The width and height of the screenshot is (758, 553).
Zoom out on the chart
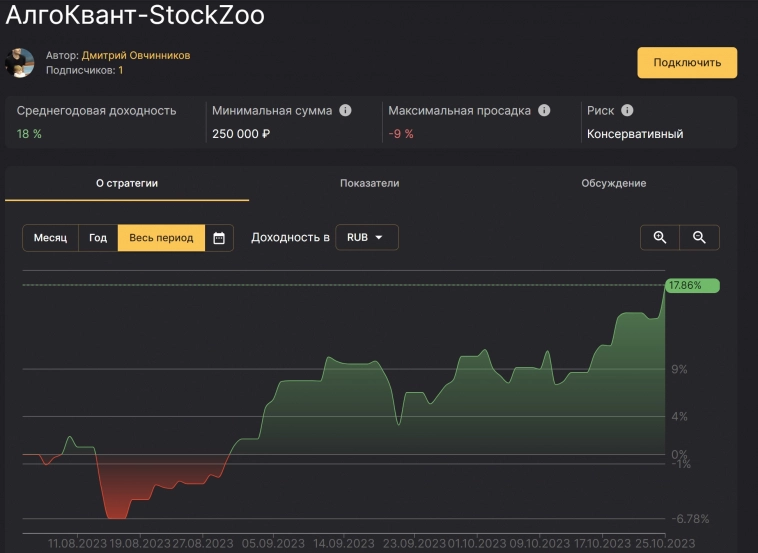(699, 237)
